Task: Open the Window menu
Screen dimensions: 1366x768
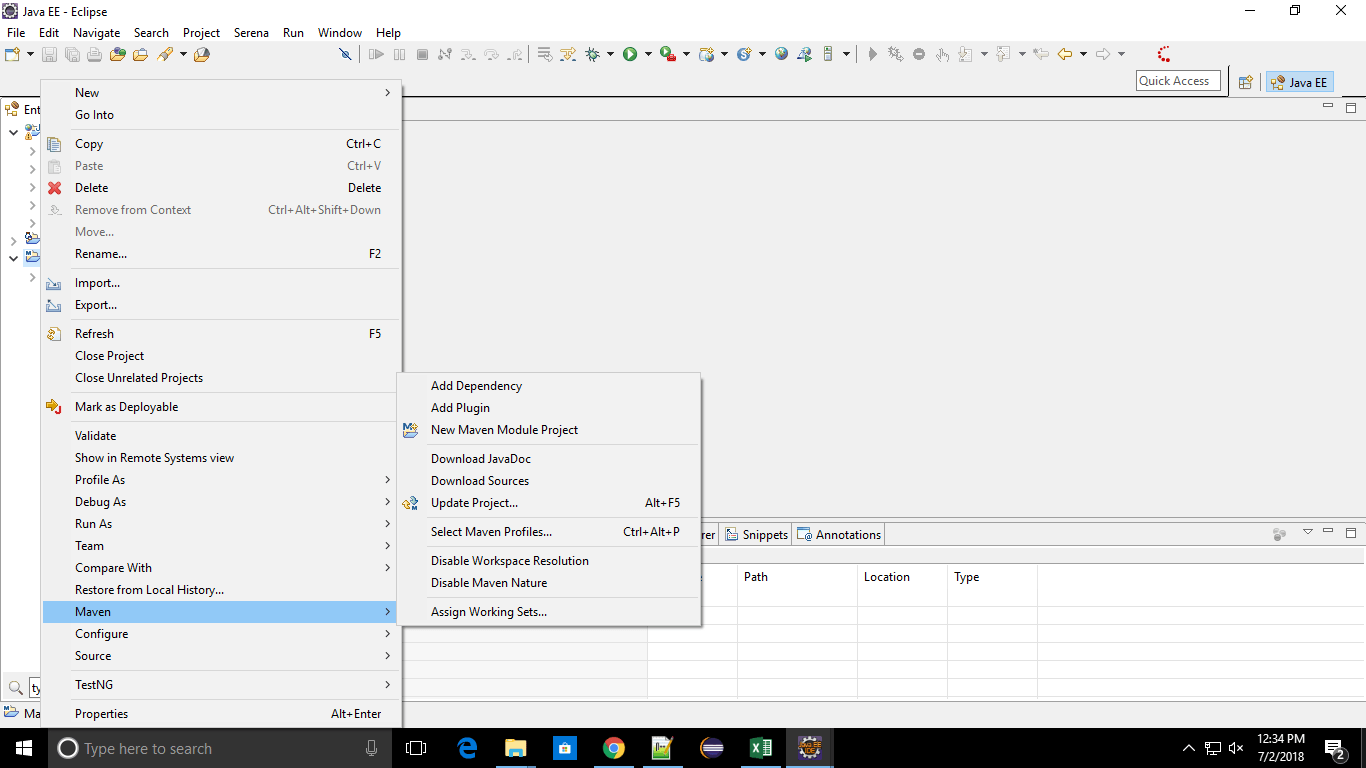Action: point(340,33)
